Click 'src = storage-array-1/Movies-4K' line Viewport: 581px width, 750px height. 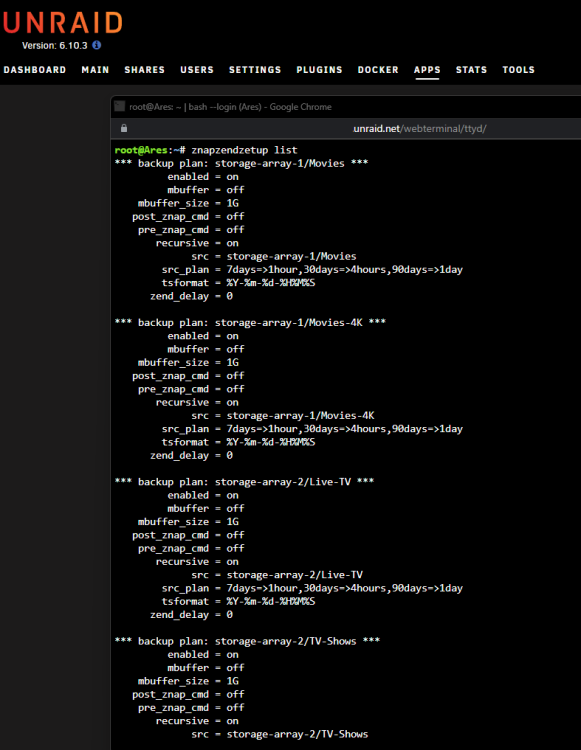click(283, 416)
